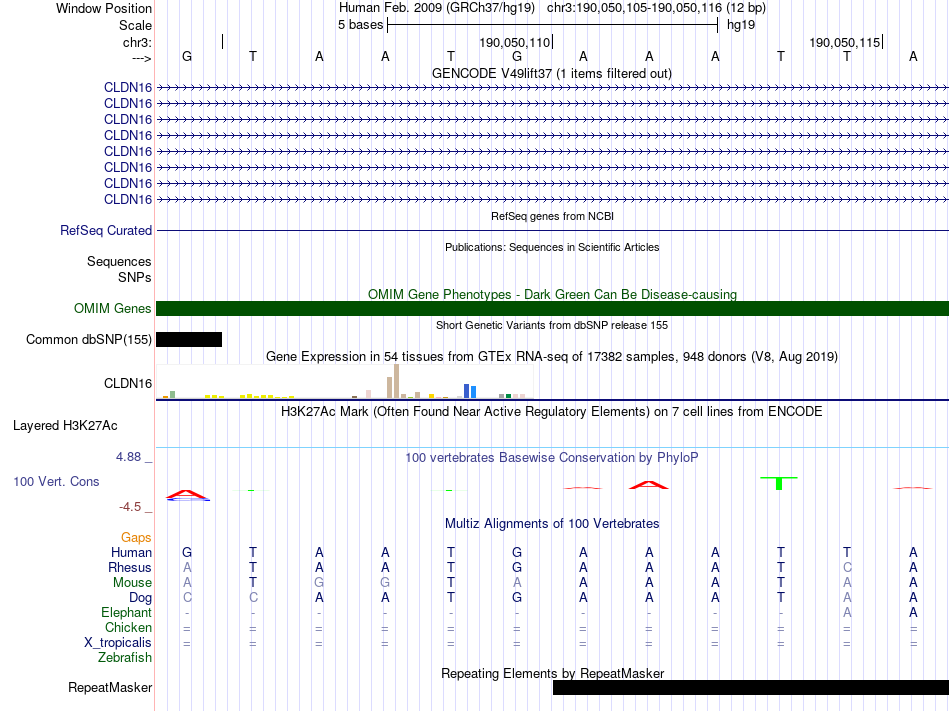Screen dimensions: 950x711
Task: Click the Sequences SNPs track label
Action: click(x=119, y=270)
